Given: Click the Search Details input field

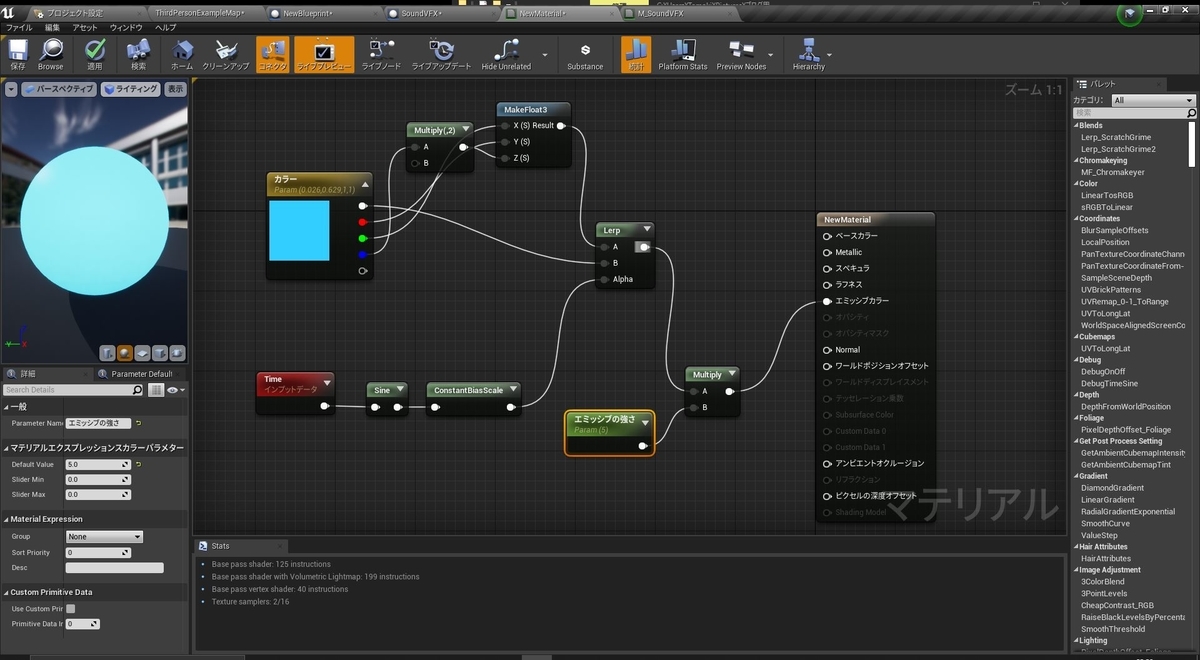Looking at the screenshot, I should tap(75, 389).
